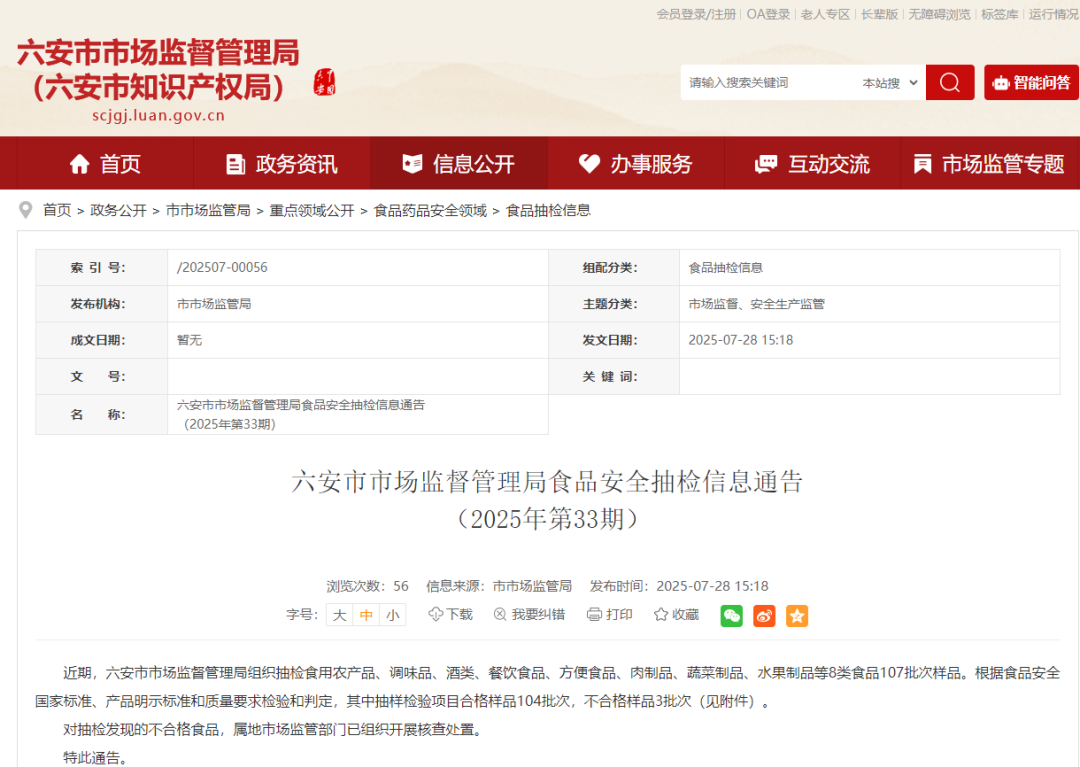Set font size to 中

(366, 615)
